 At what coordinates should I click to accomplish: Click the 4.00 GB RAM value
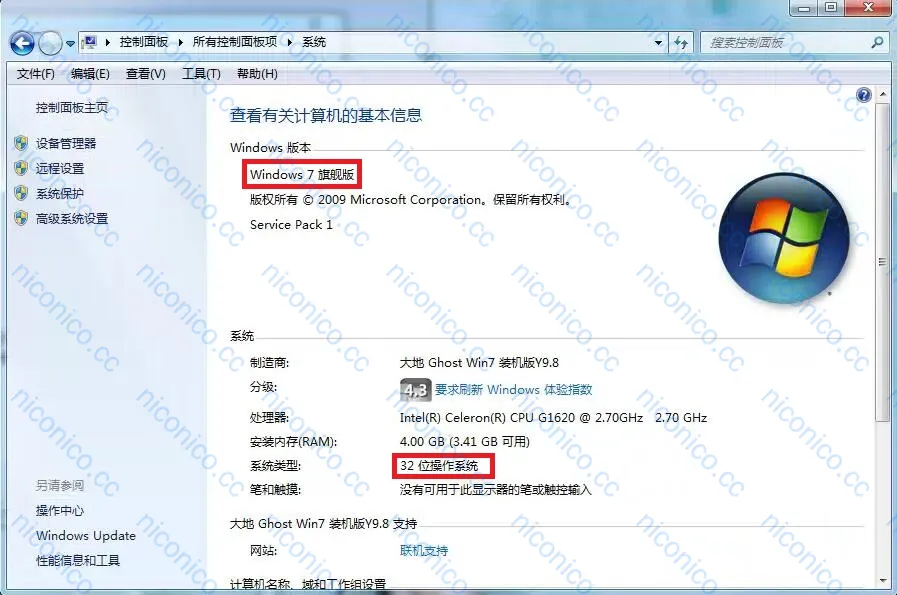465,442
